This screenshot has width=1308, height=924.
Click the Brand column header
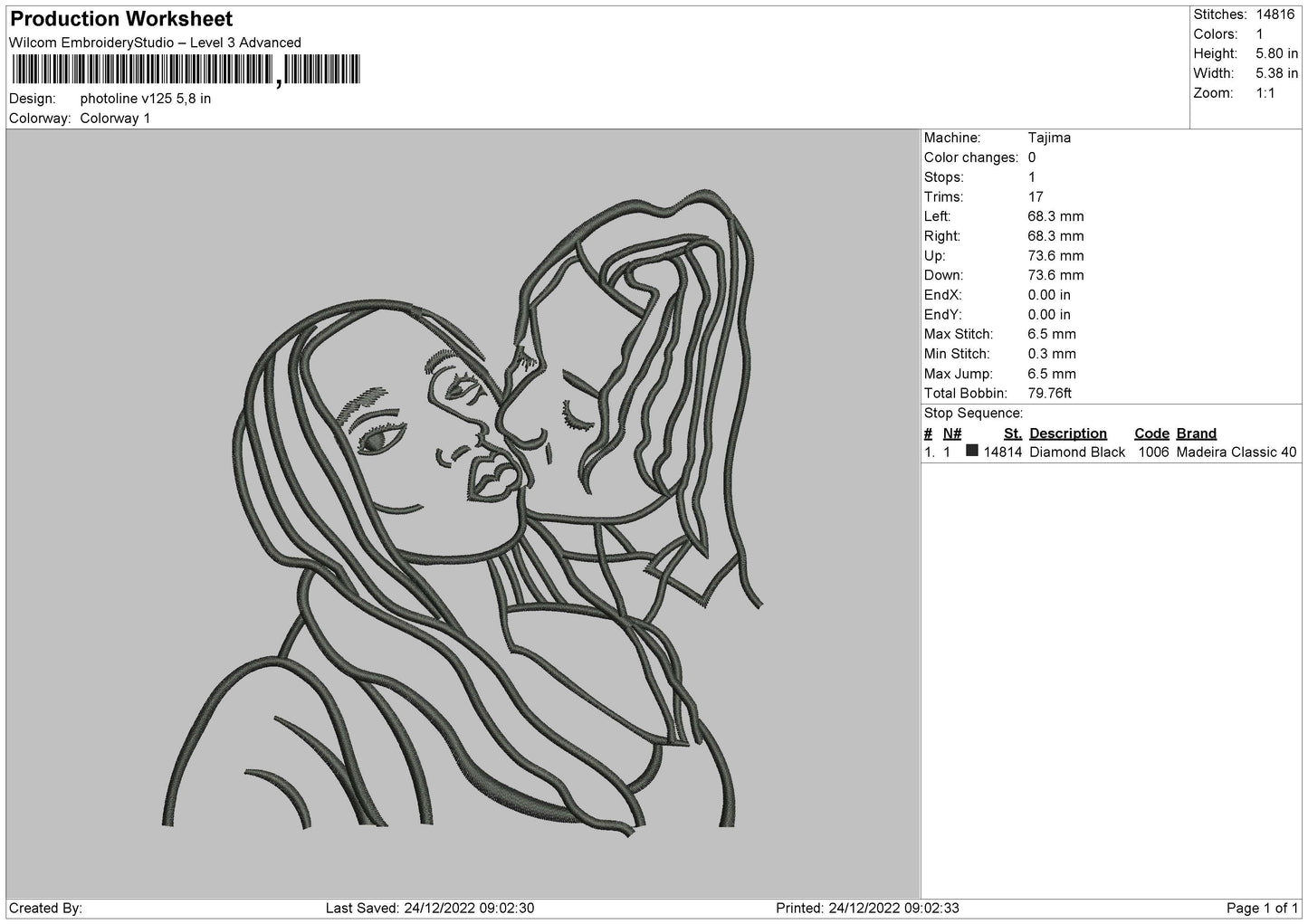coord(1197,433)
